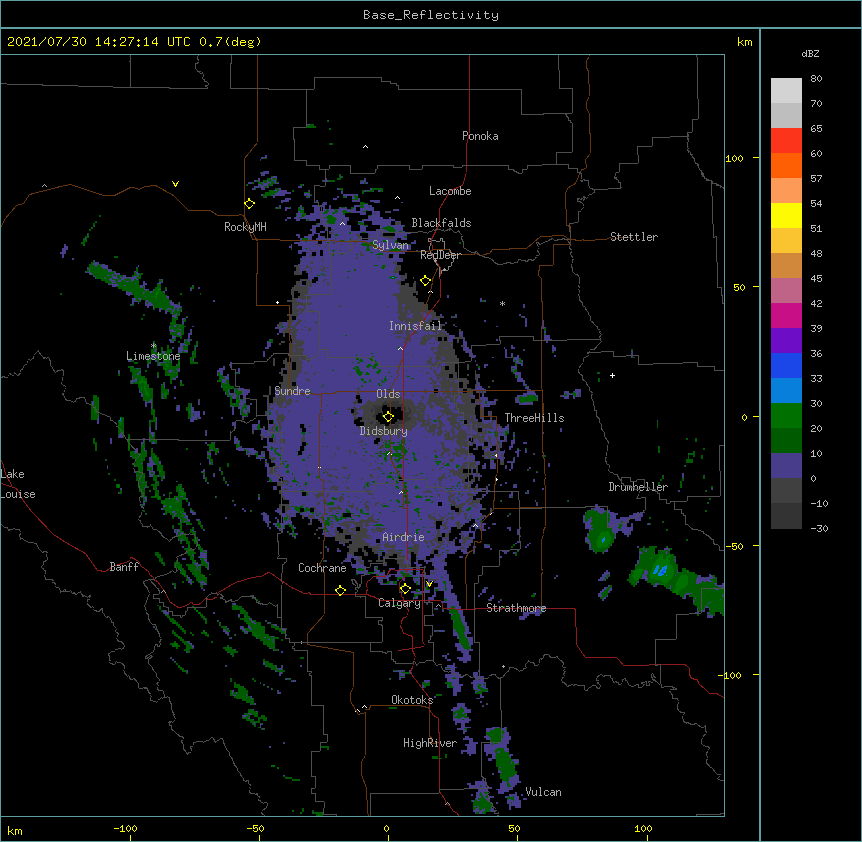Click the Lacombe city label

[450, 191]
